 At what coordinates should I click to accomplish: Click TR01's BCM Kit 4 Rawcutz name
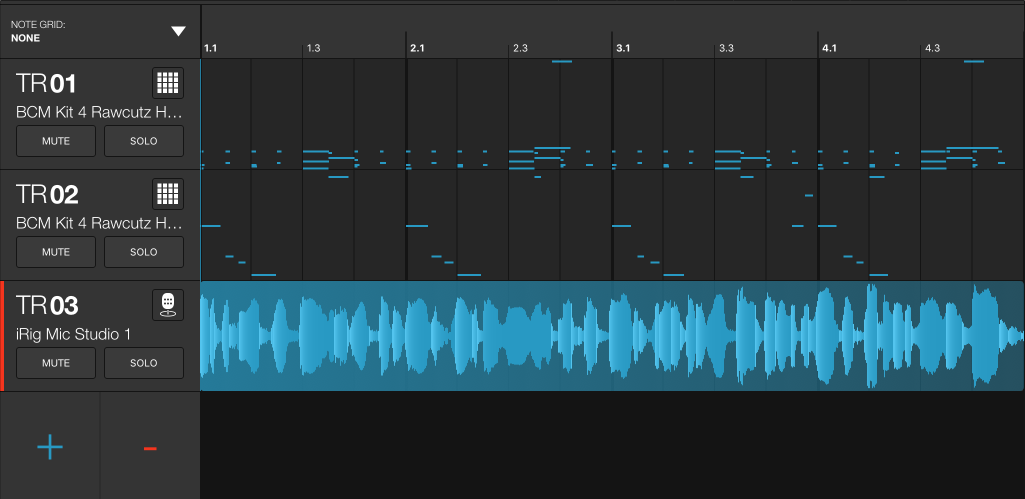pyautogui.click(x=99, y=112)
